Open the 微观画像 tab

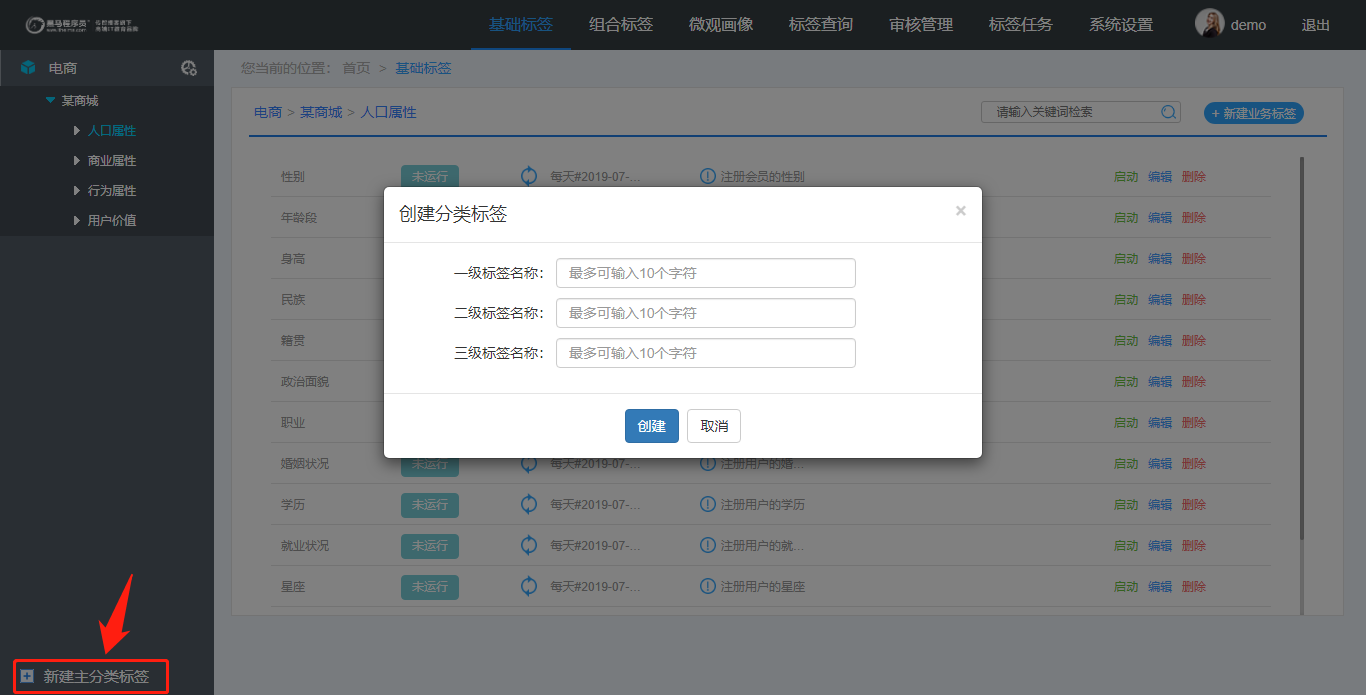point(720,25)
